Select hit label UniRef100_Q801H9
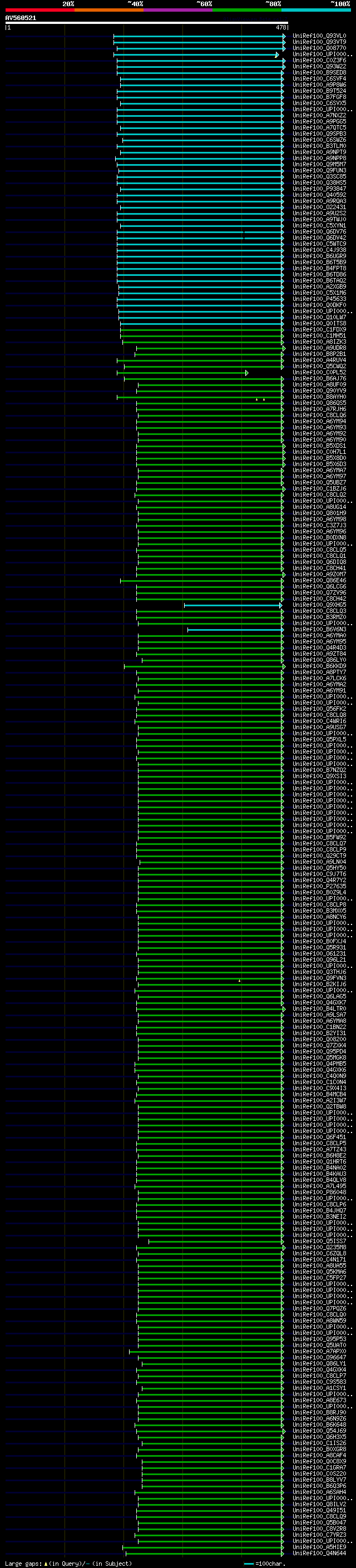This screenshot has width=356, height=1568. (319, 513)
